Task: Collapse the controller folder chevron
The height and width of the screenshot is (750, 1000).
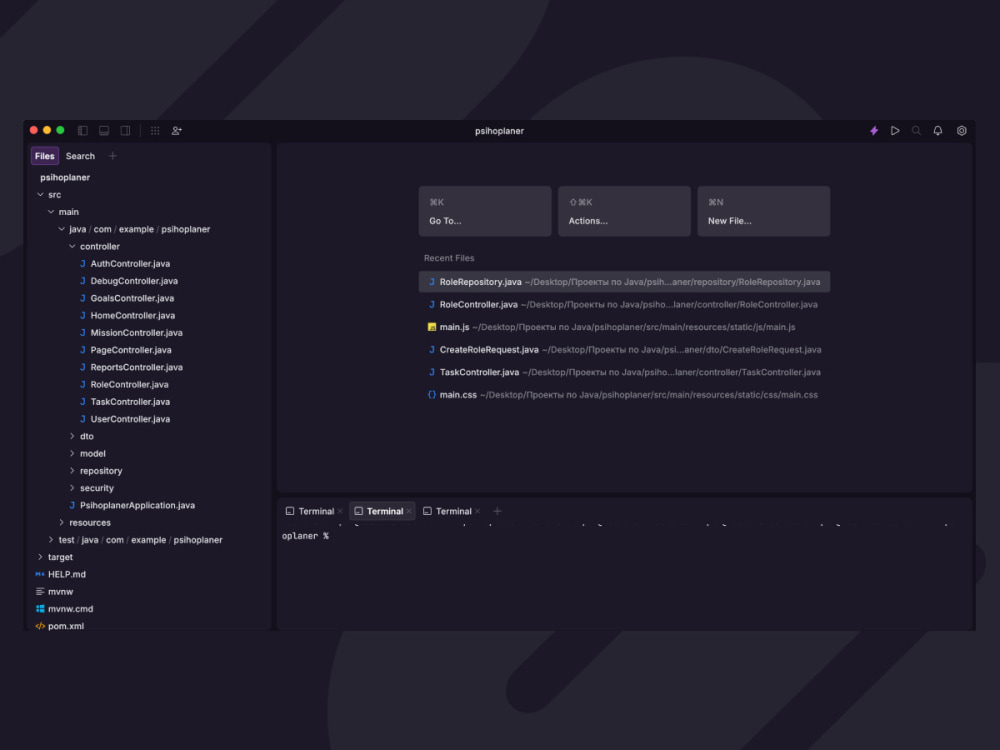Action: 72,246
